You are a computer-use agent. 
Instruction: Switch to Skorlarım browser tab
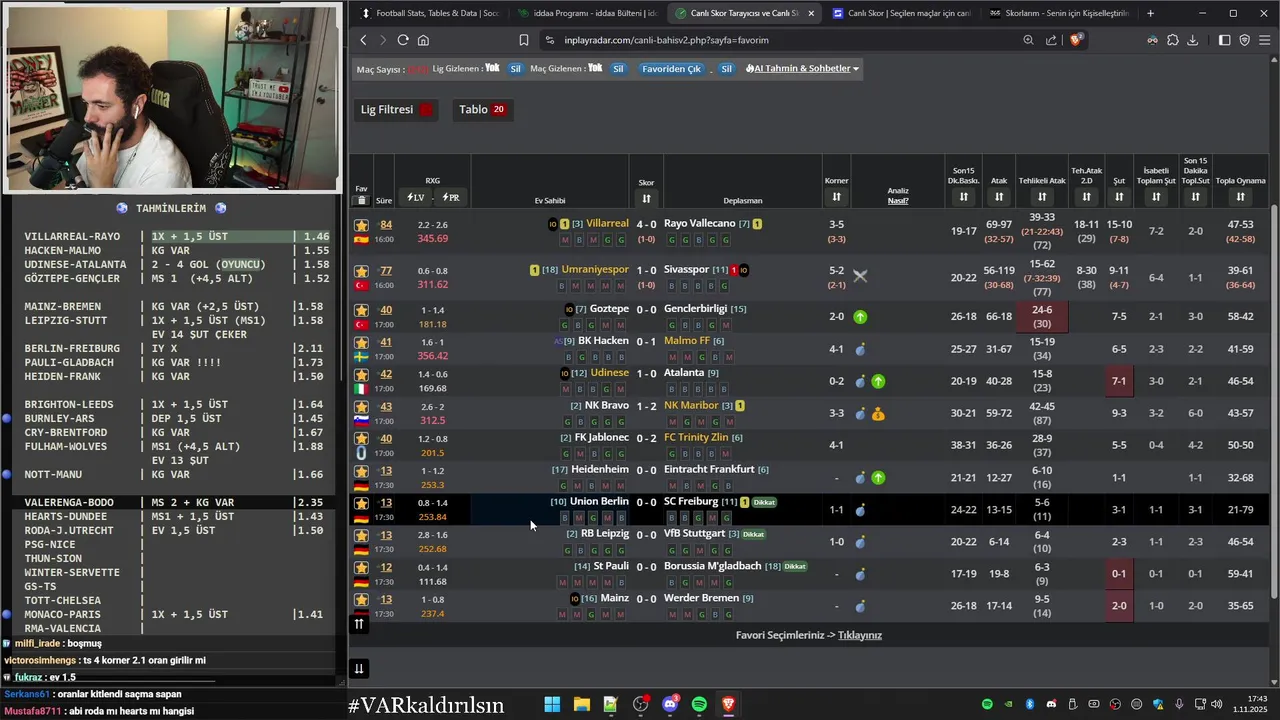point(1058,13)
